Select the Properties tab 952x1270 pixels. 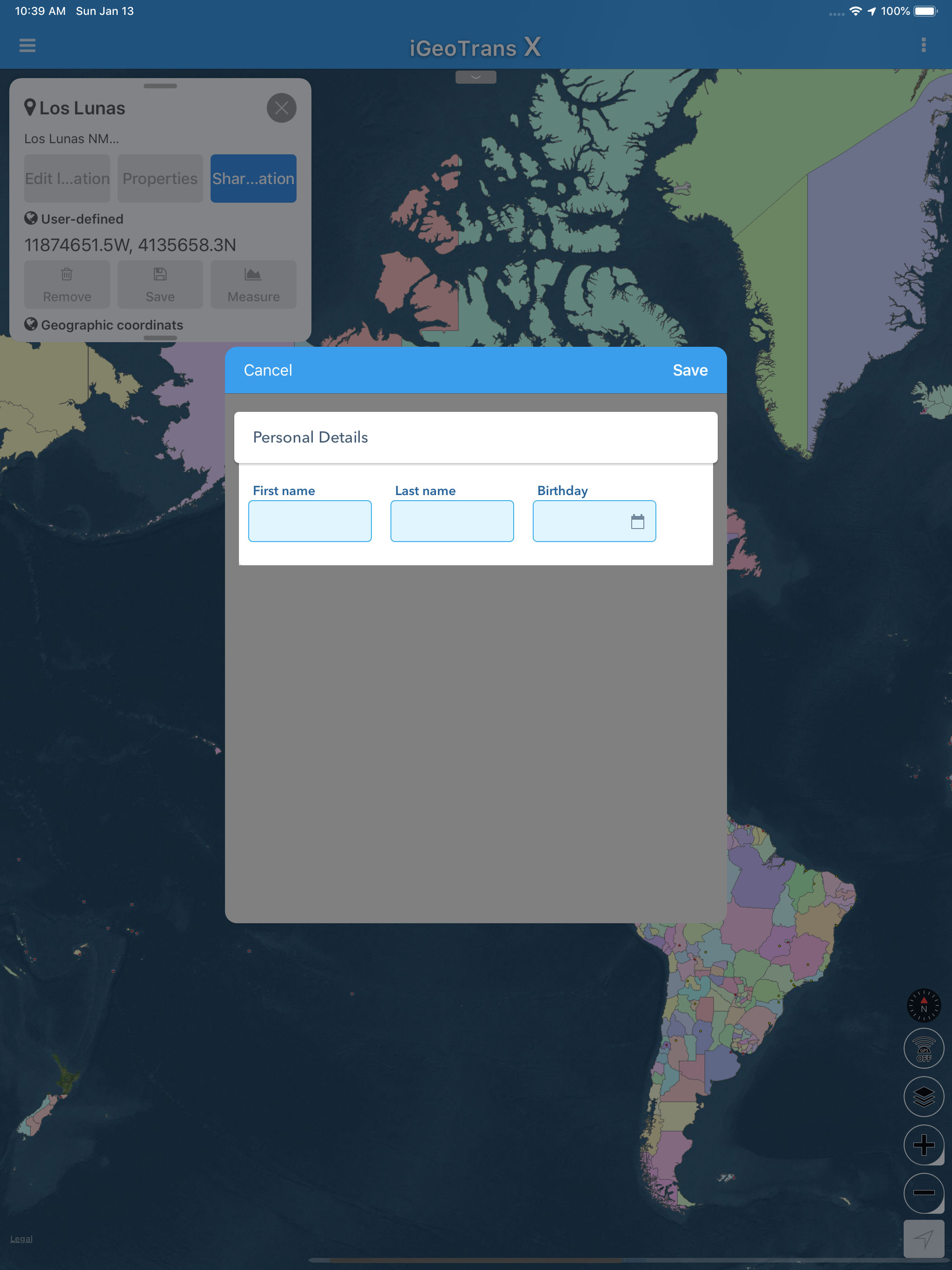[160, 179]
